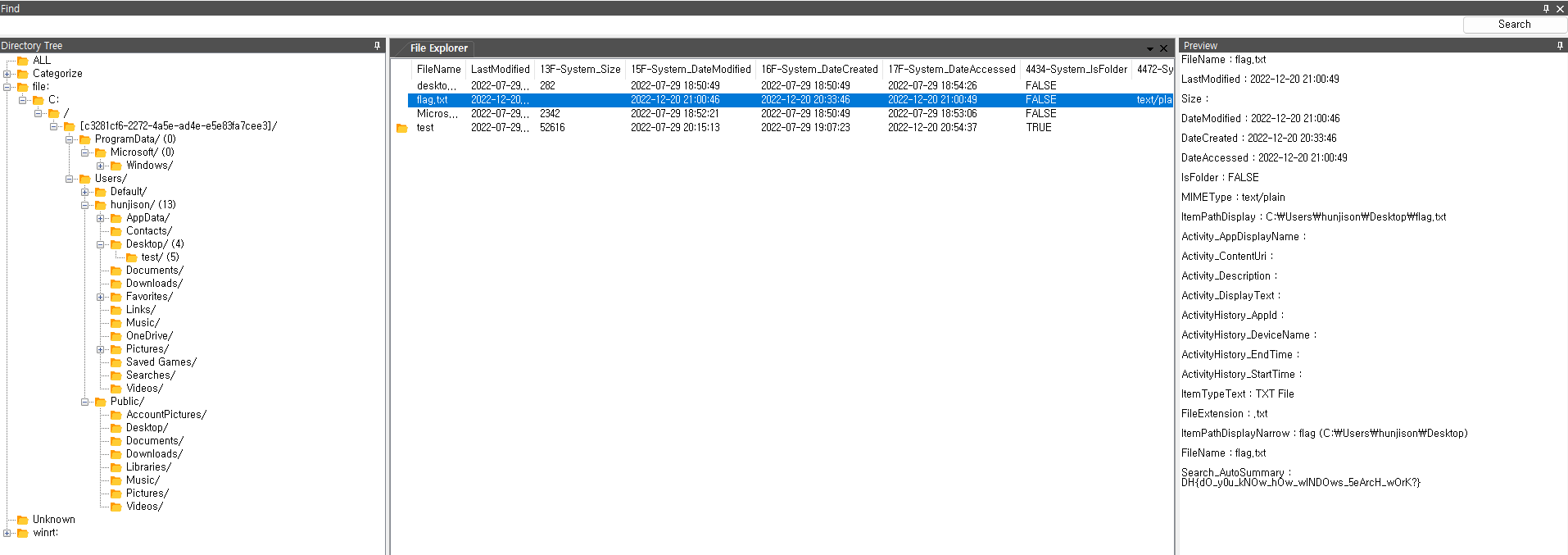
Task: Click the MIMEType : text/plain line
Action: pyautogui.click(x=1233, y=198)
